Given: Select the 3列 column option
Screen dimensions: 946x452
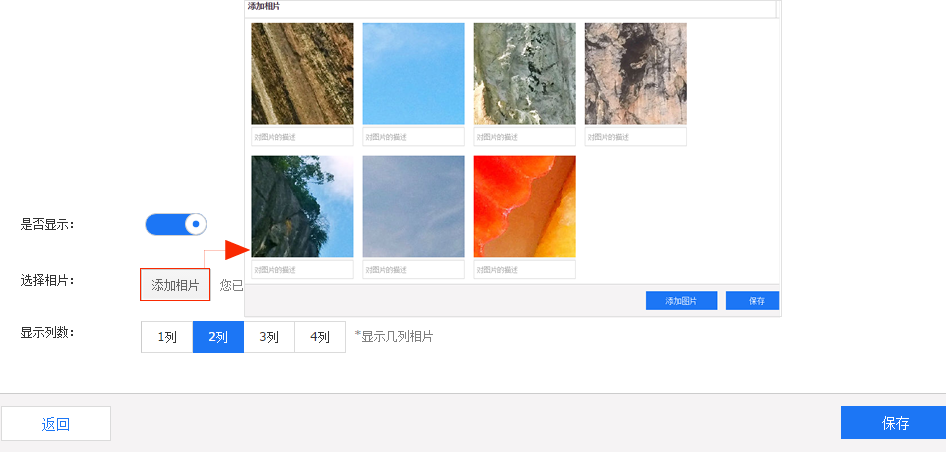Looking at the screenshot, I should [x=269, y=337].
